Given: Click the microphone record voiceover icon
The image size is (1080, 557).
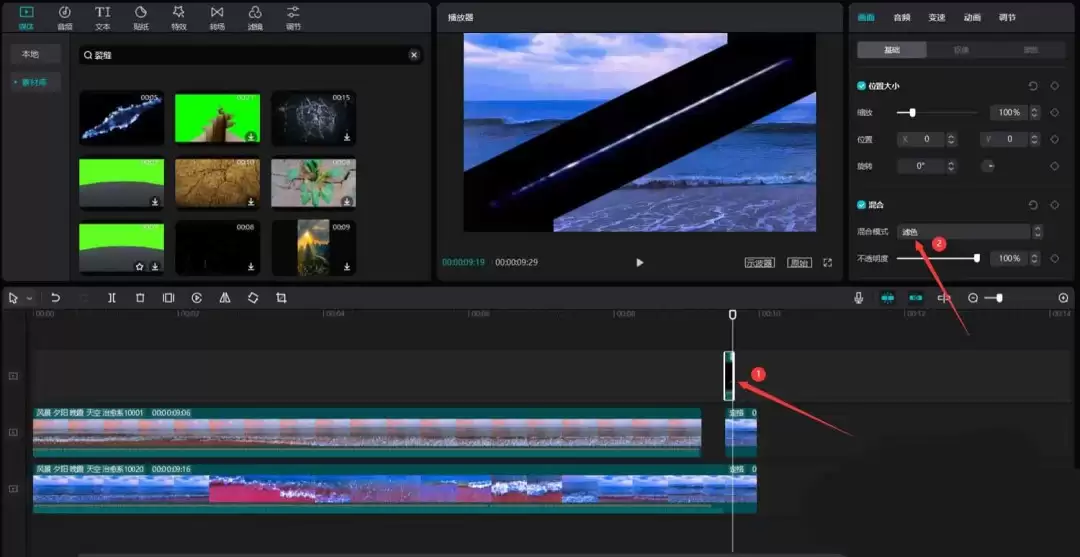Looking at the screenshot, I should point(858,298).
